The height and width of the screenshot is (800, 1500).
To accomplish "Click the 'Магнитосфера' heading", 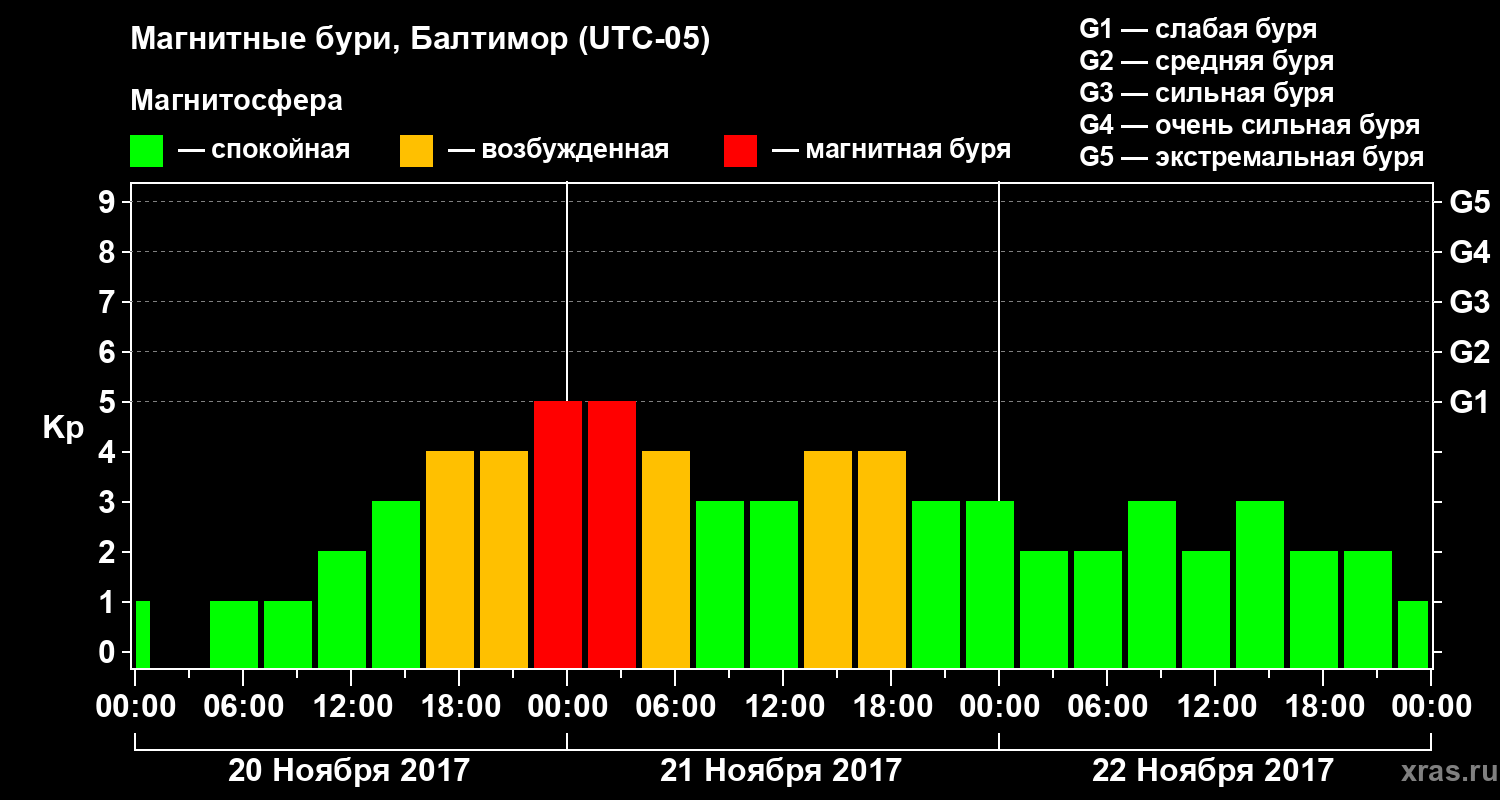I will (237, 101).
